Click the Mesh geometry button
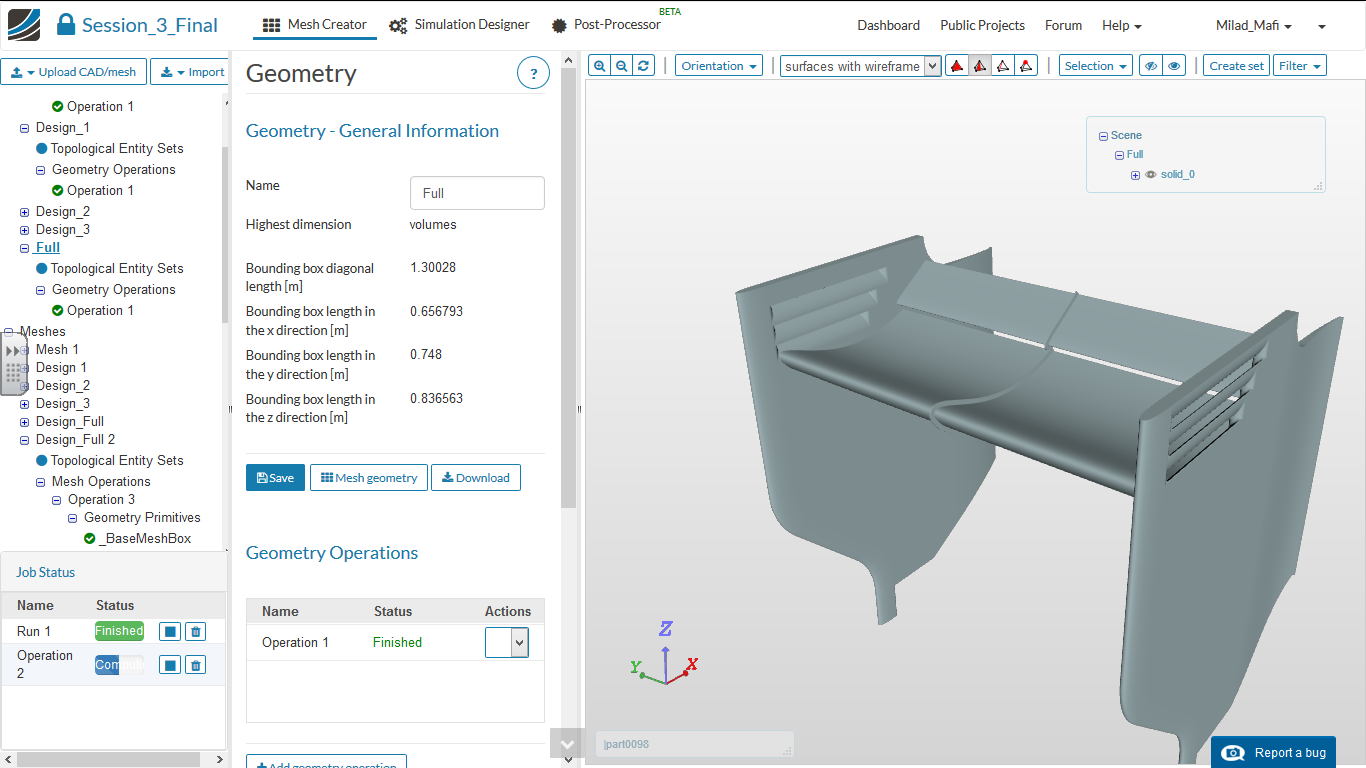Screen dimensions: 1366x768 [369, 478]
